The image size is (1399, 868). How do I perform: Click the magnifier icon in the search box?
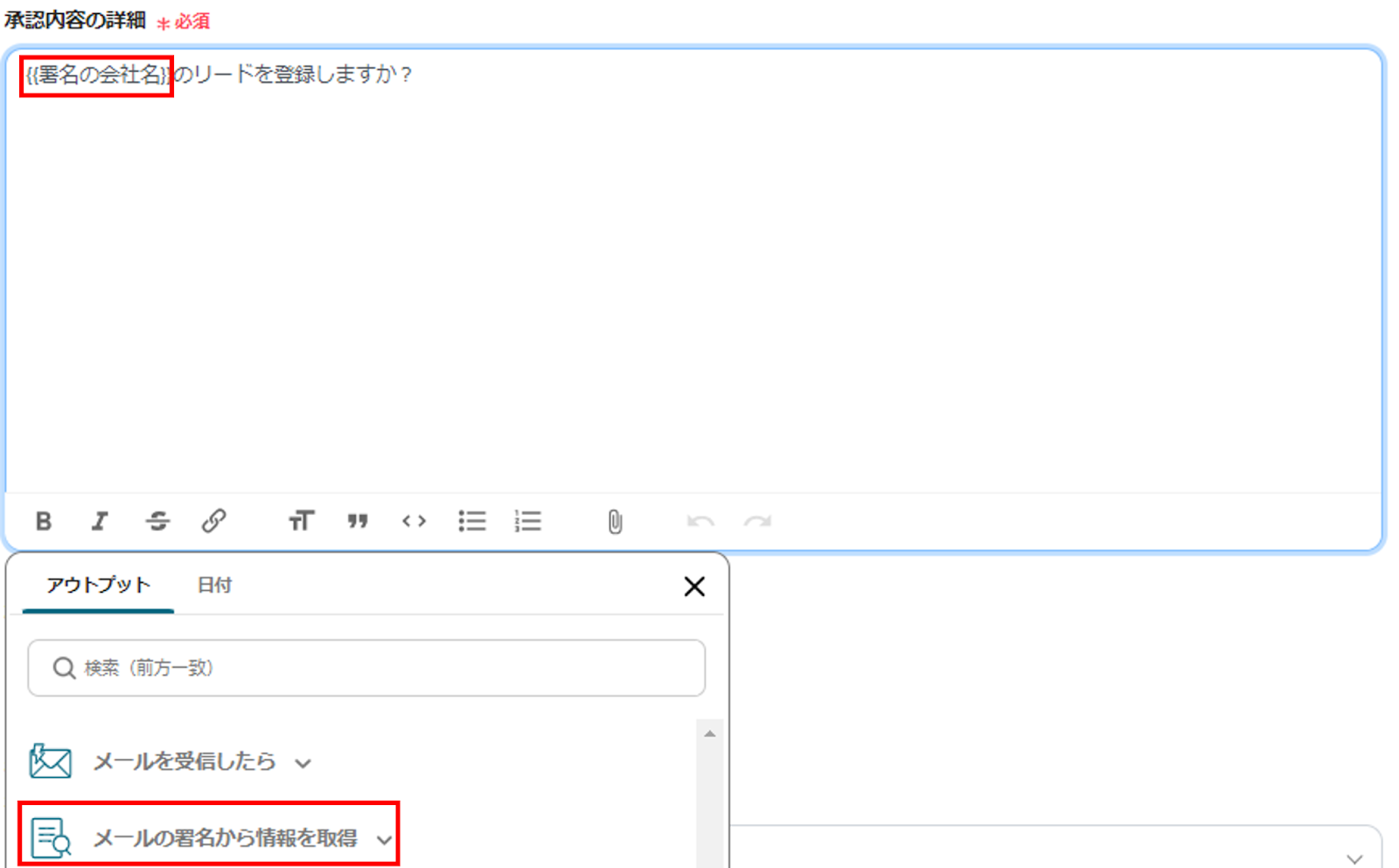[64, 668]
